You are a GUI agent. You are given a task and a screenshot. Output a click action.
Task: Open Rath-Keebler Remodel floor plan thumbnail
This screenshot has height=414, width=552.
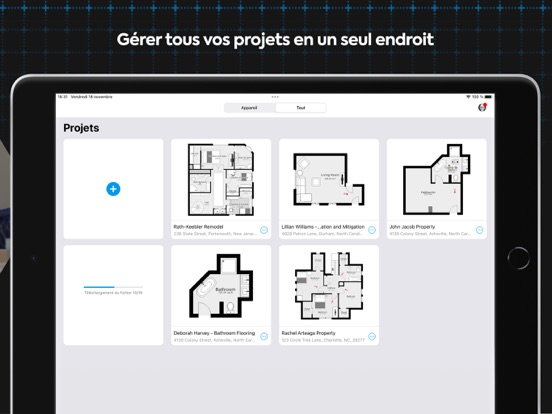[221, 180]
